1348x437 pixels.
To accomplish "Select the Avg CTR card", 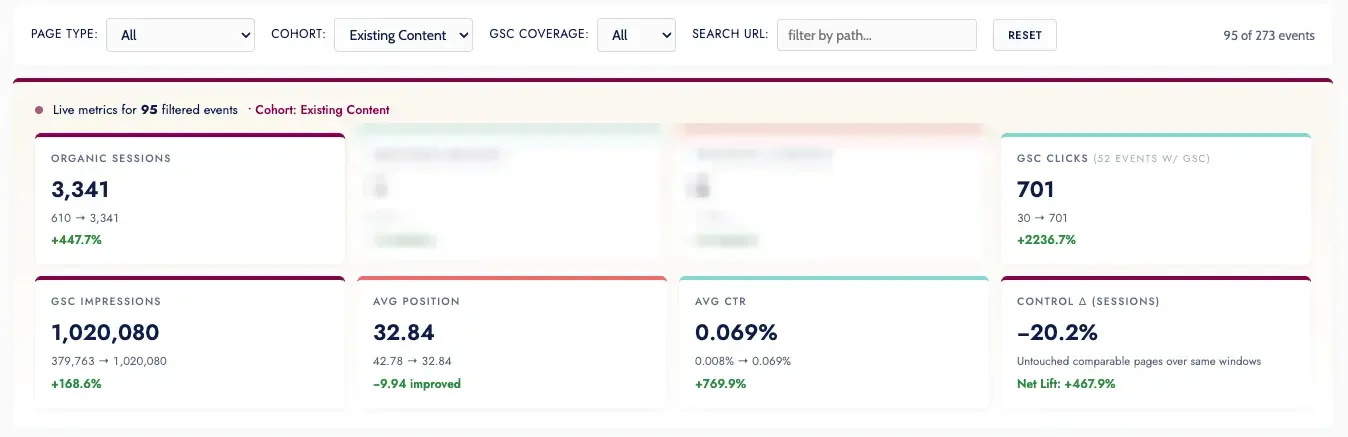I will coord(833,342).
